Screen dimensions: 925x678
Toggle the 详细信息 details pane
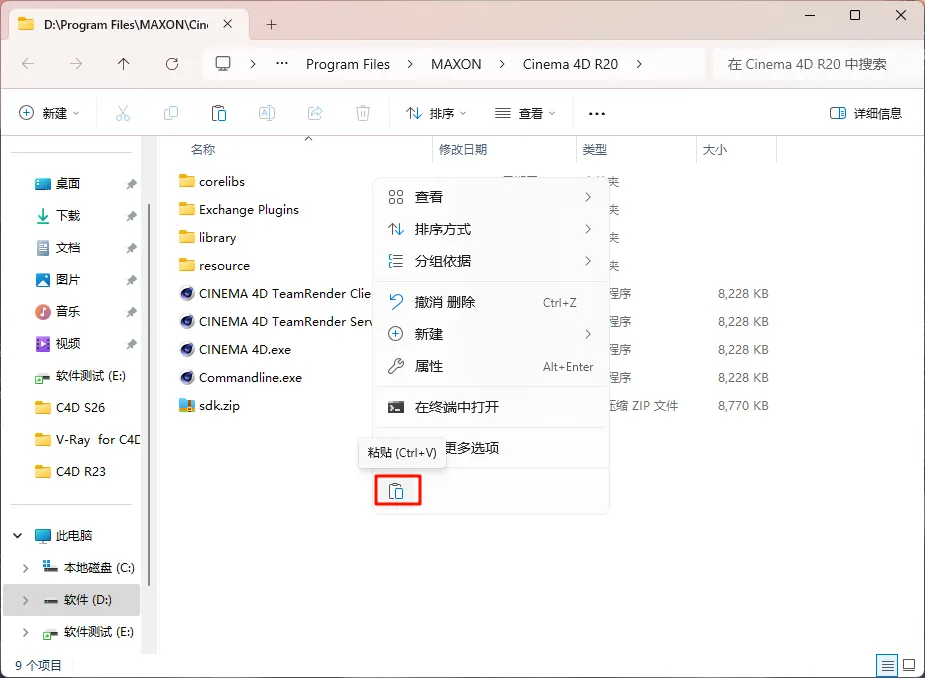coord(865,113)
